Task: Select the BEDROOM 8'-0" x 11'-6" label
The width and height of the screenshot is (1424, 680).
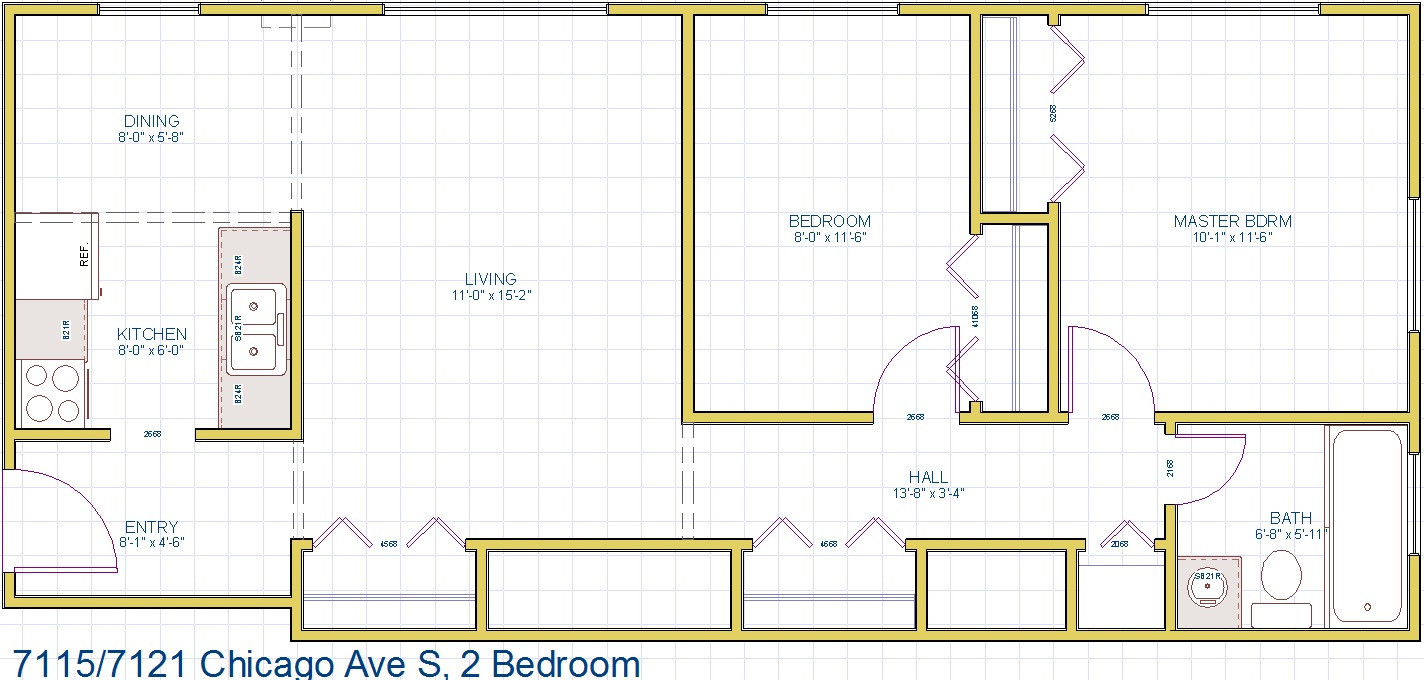Action: tap(829, 229)
